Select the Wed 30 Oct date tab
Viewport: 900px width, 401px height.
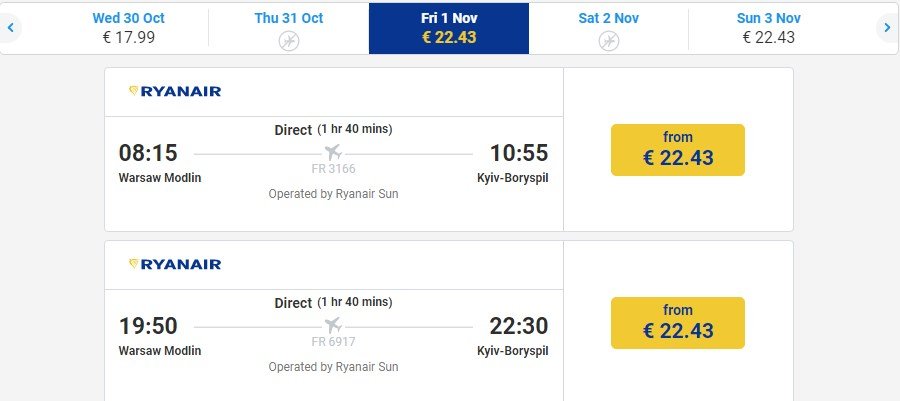(x=128, y=28)
